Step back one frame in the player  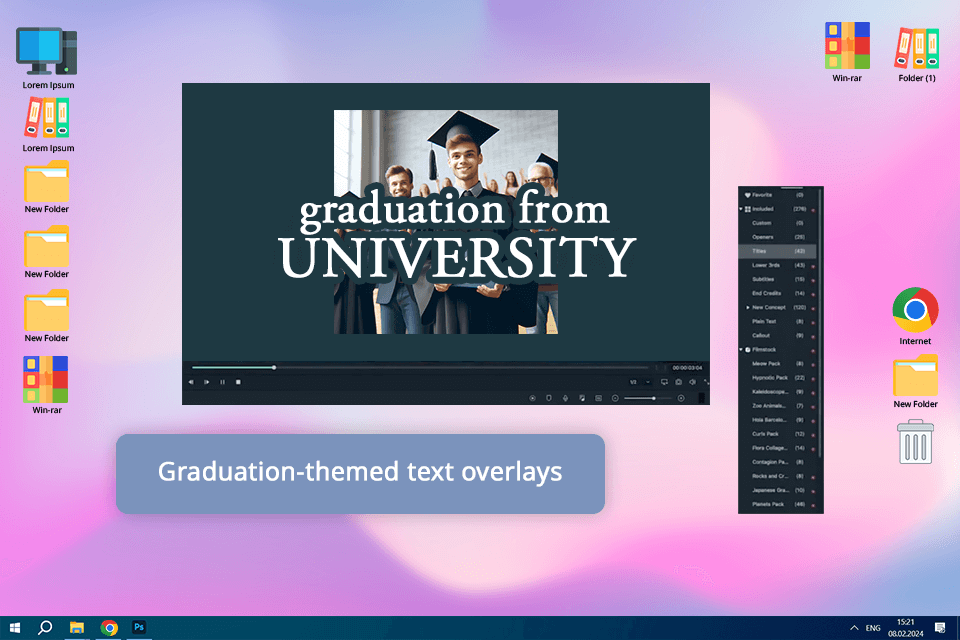191,382
